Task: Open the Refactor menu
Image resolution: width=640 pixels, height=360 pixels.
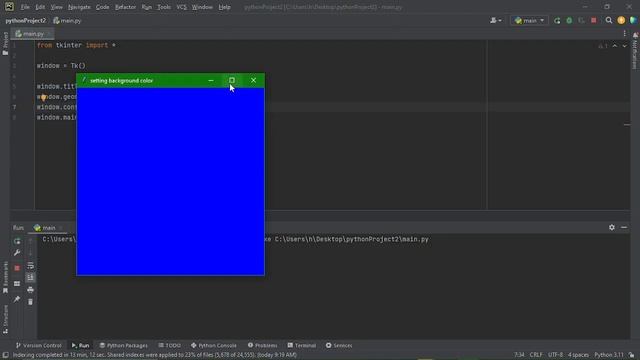Action: point(126,7)
